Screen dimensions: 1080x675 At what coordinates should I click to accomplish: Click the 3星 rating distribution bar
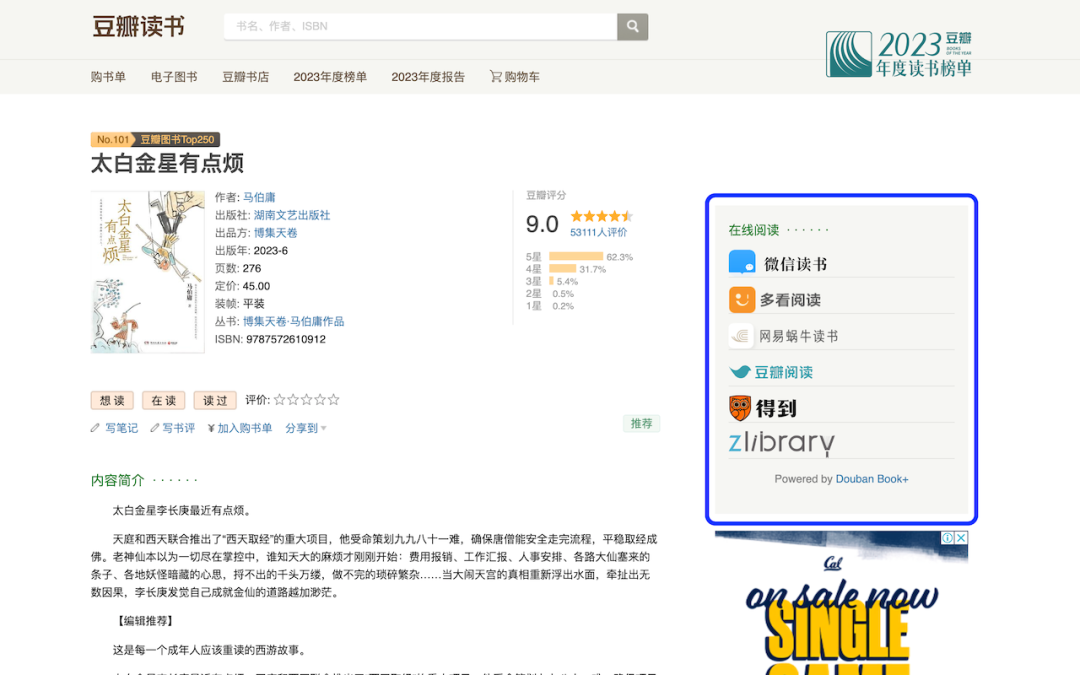click(551, 281)
